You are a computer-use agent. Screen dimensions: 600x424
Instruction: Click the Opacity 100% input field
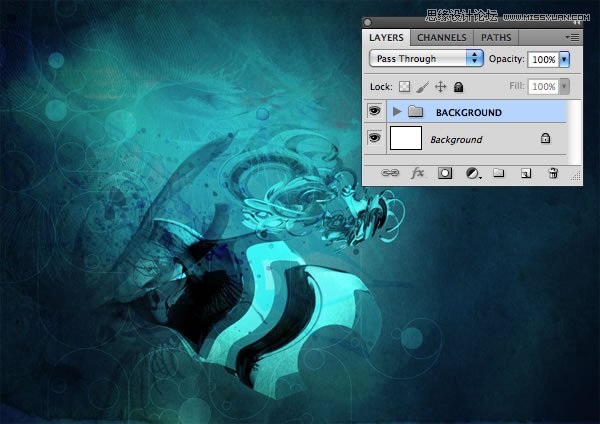[x=543, y=59]
